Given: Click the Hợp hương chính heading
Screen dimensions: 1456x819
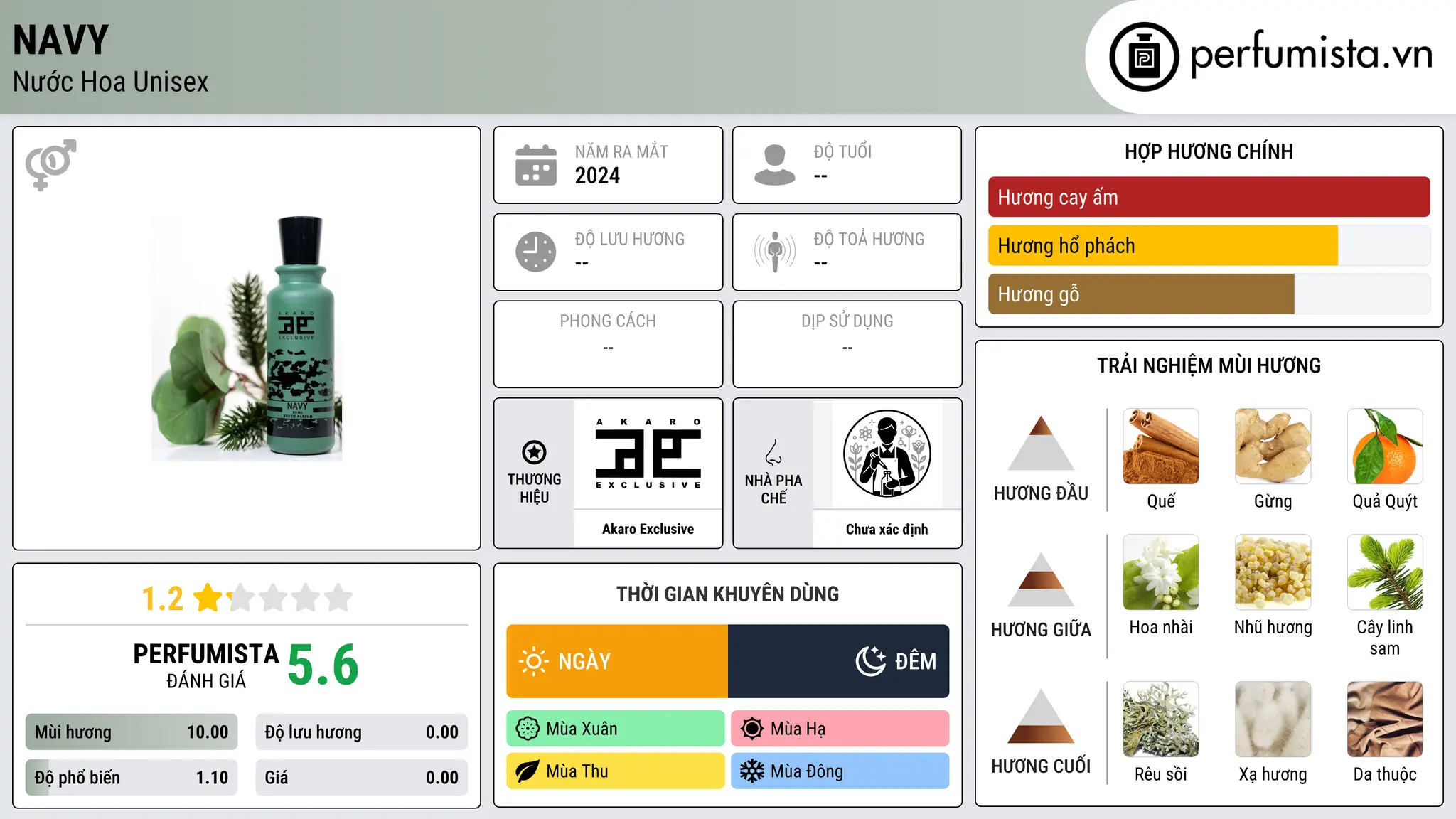Looking at the screenshot, I should 1209,151.
